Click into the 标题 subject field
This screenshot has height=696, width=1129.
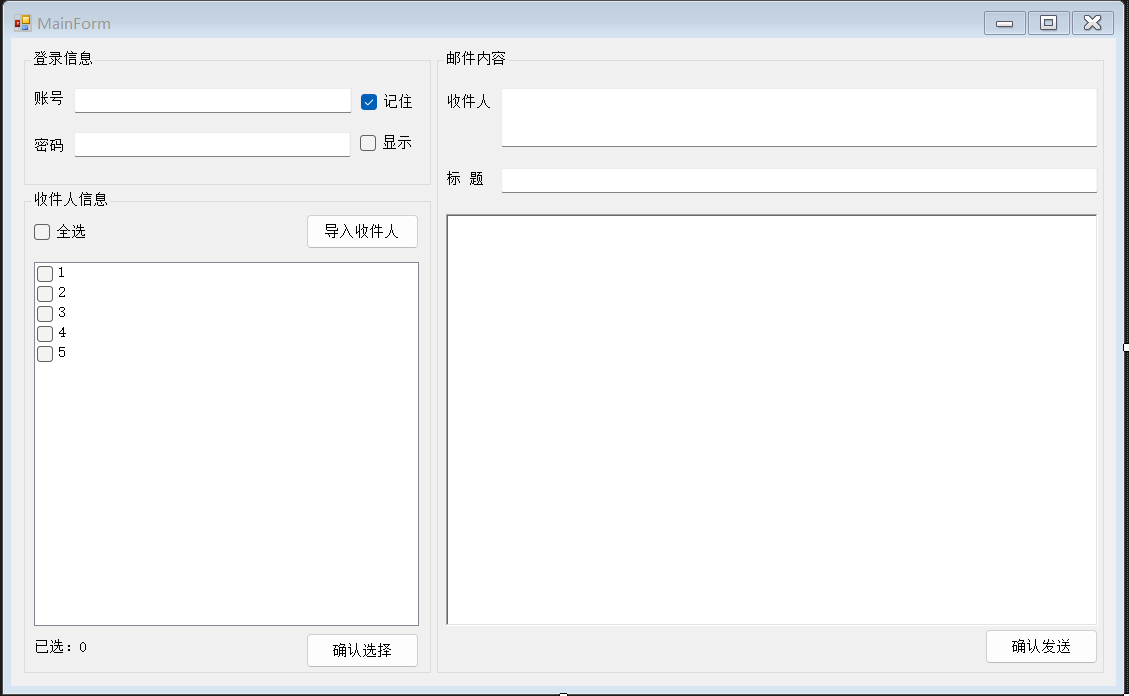pyautogui.click(x=799, y=181)
